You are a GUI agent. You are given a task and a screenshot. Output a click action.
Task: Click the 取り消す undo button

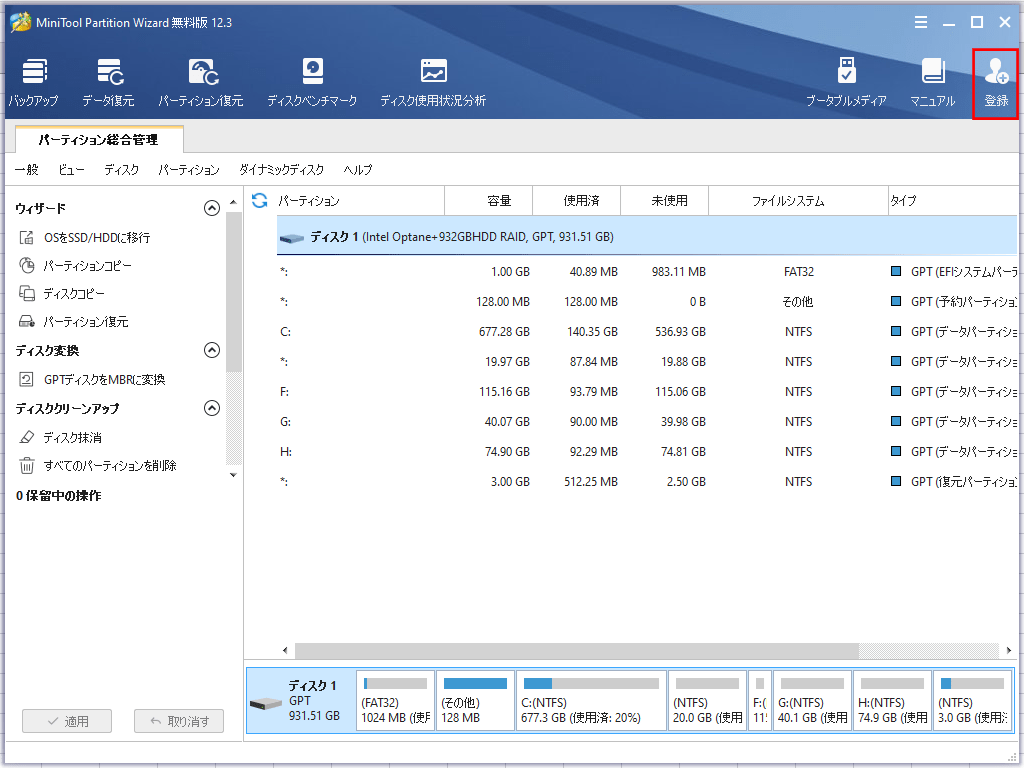click(179, 721)
